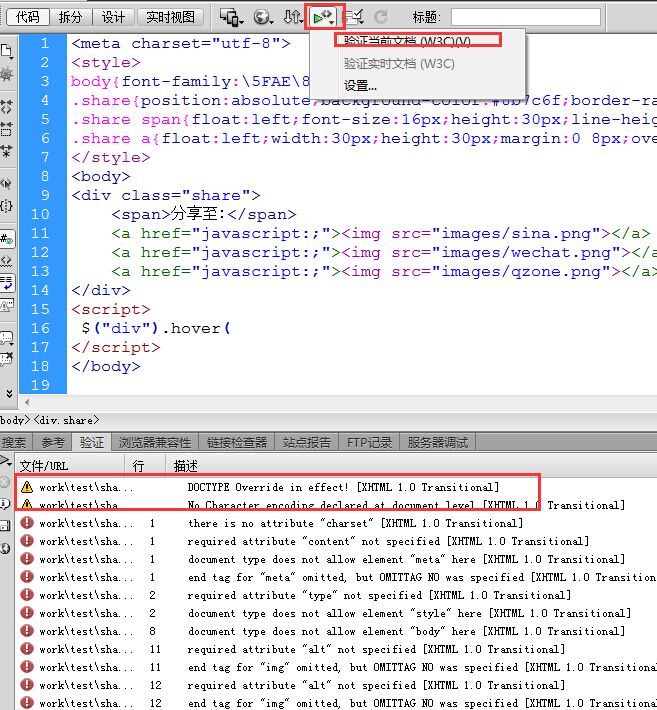The image size is (657, 710).
Task: Select the DOCTYPE Override in effect warning row
Action: [336, 487]
